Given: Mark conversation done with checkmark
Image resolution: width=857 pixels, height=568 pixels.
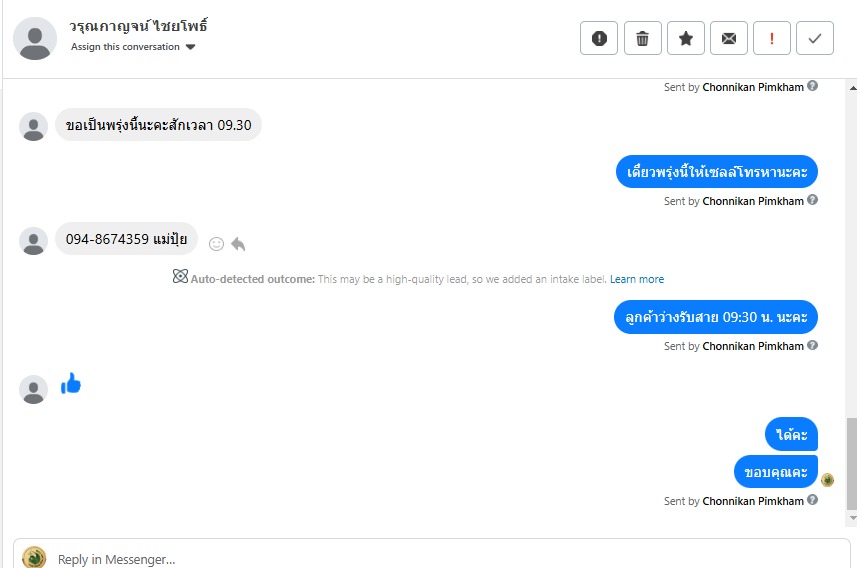Looking at the screenshot, I should click(x=815, y=38).
